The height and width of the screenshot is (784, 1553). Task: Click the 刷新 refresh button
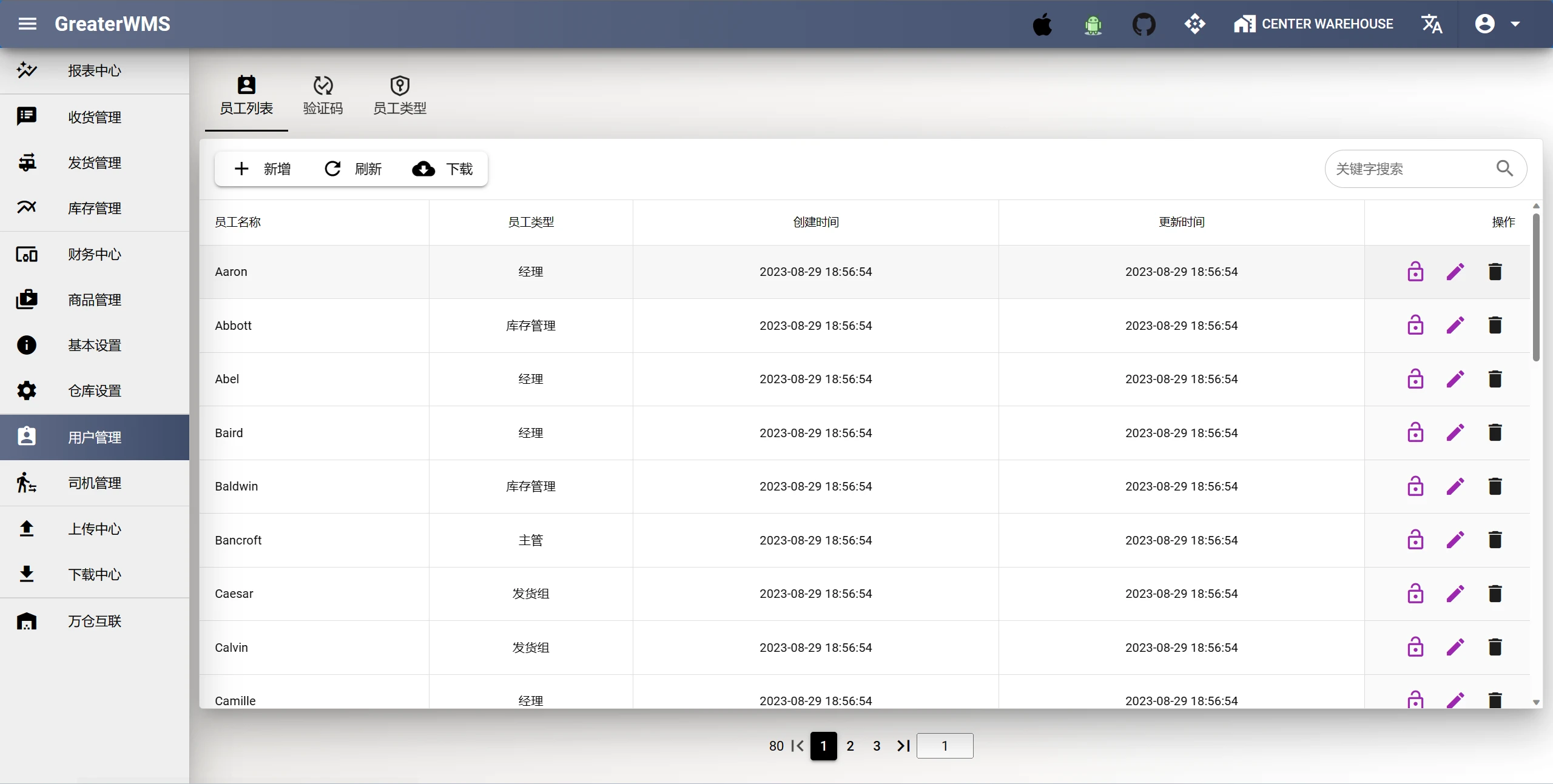point(353,169)
